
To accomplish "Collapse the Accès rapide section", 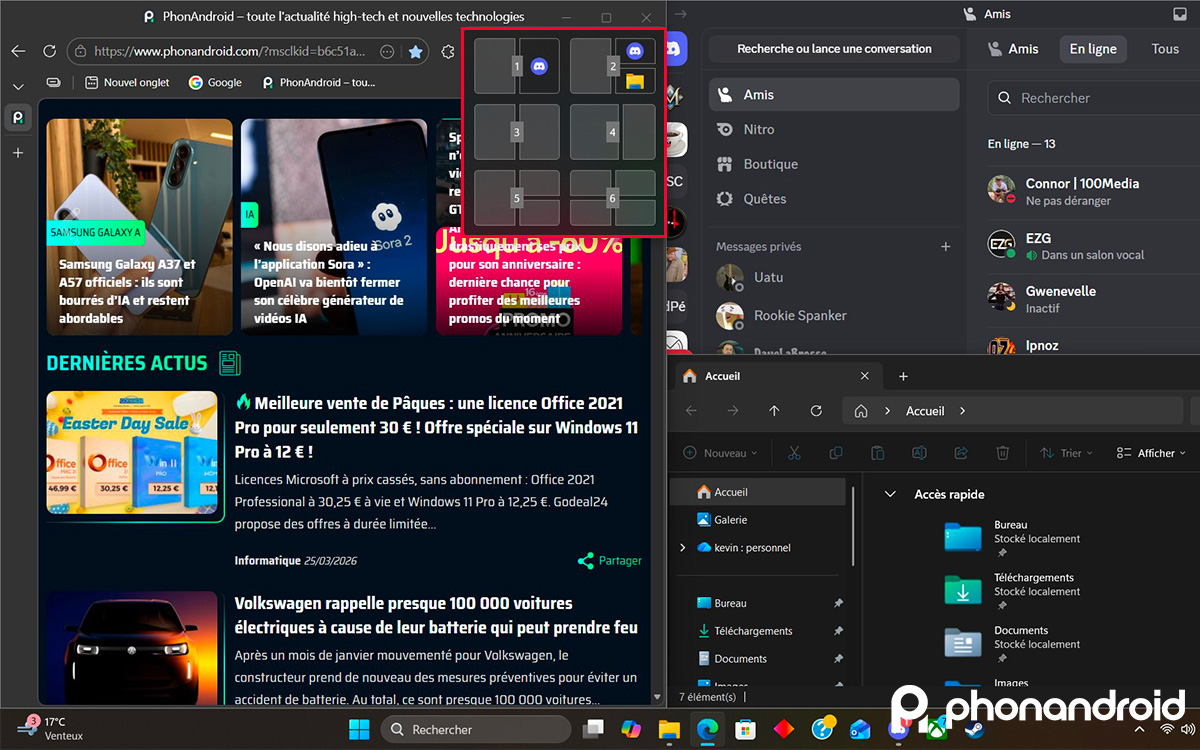I will (890, 493).
